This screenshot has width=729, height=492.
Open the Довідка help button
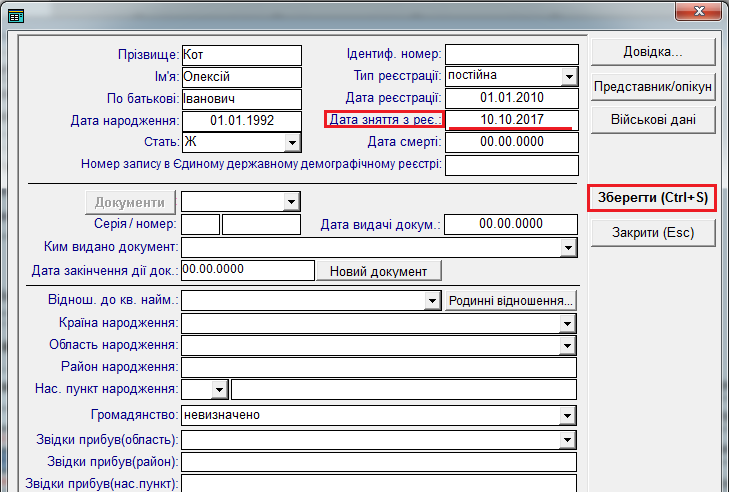(x=652, y=51)
